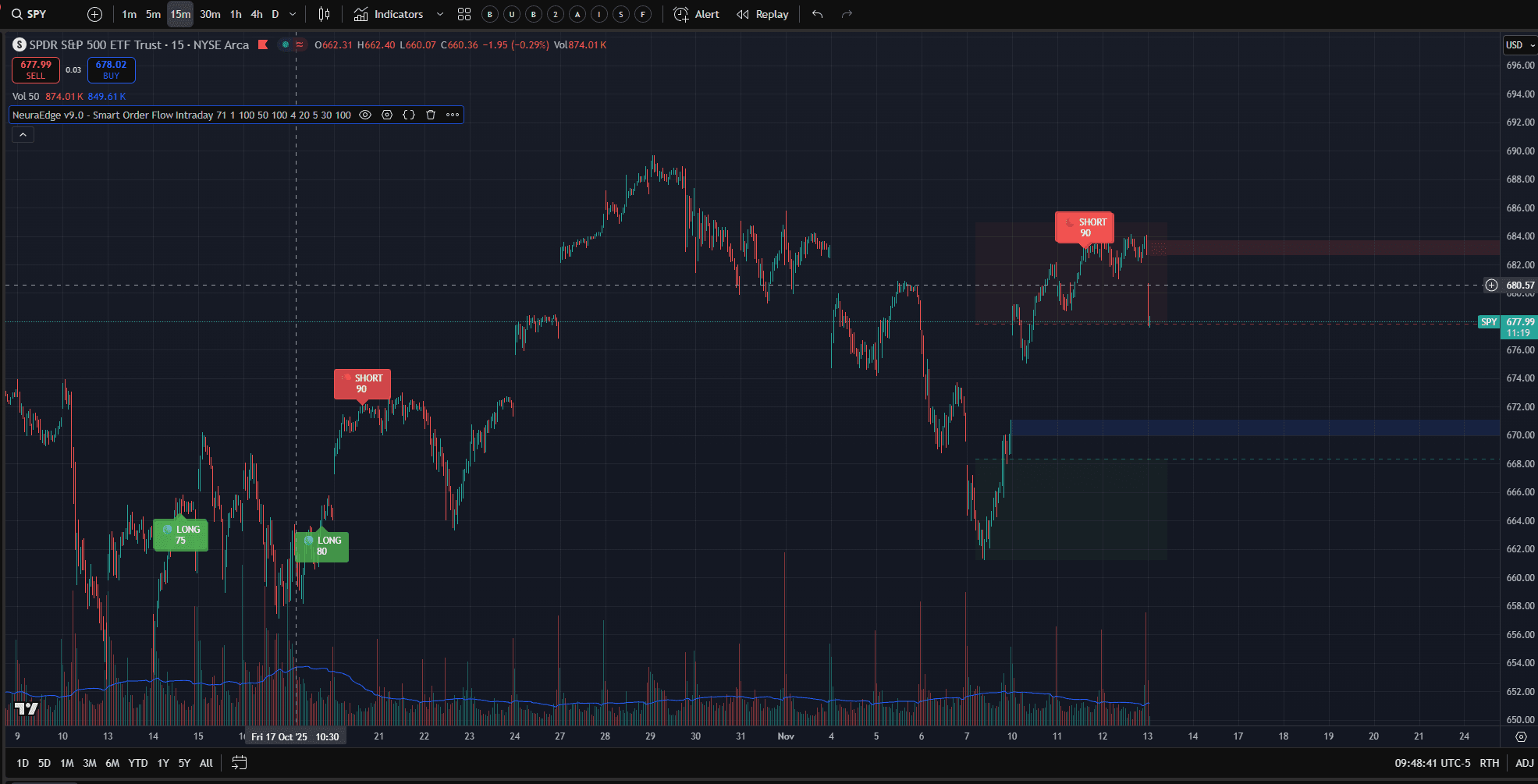Viewport: 1538px width, 784px height.
Task: Hide the NeuraEdge indicator using eye icon
Action: click(x=365, y=115)
